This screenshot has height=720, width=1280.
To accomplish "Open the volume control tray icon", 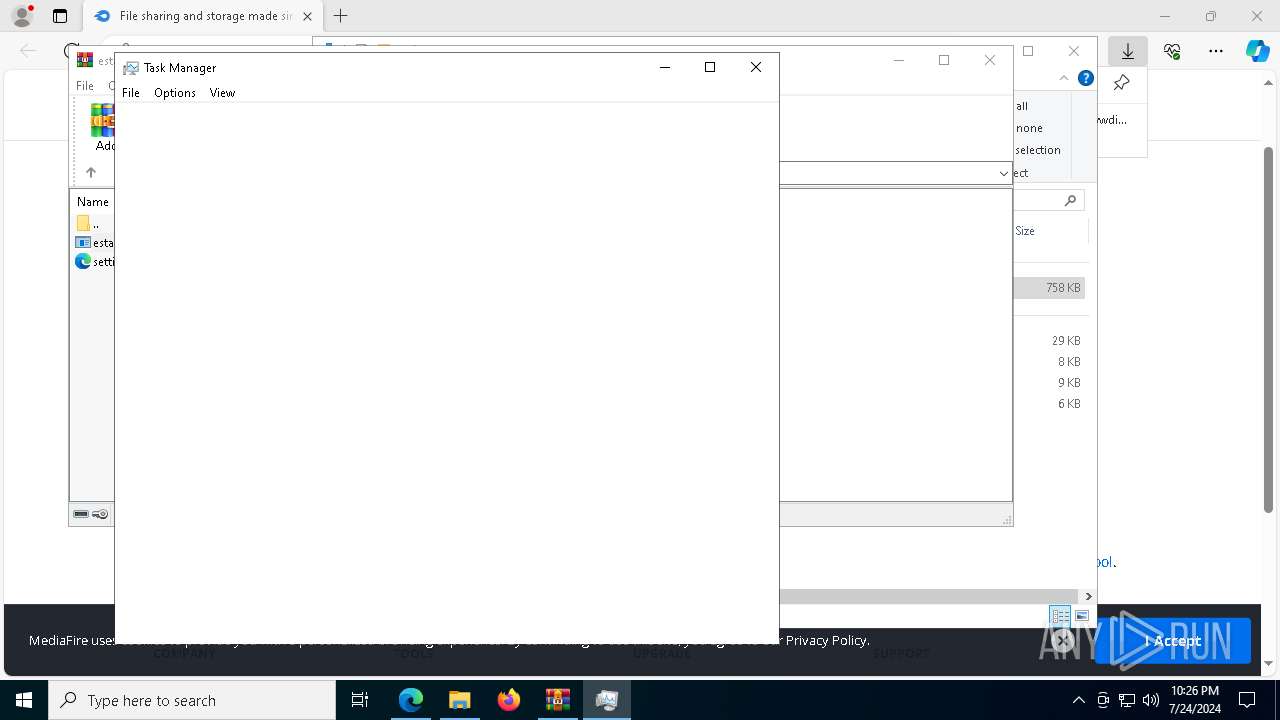I will [1151, 700].
